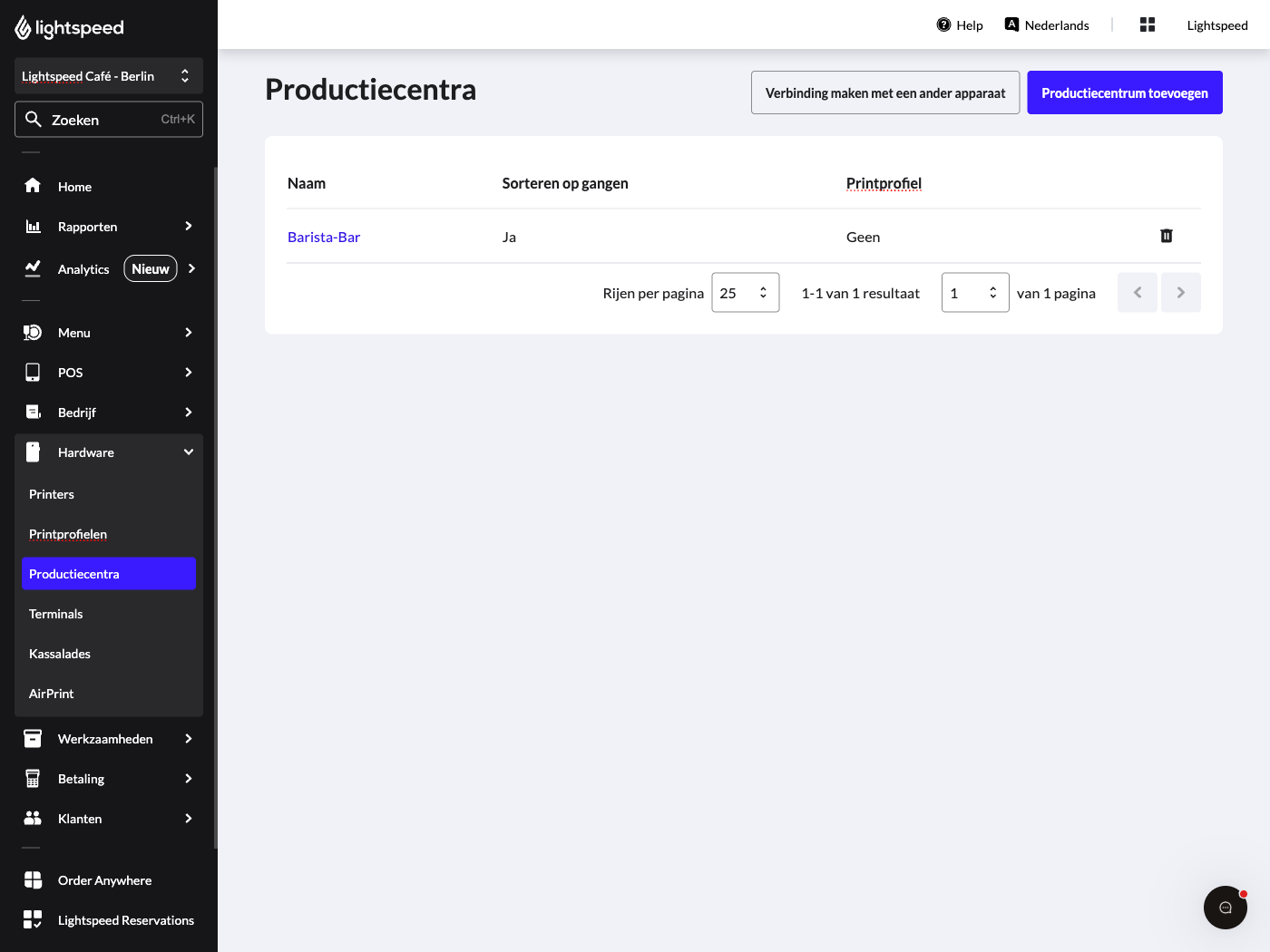Expand the Betaling section chevron
The image size is (1270, 952).
189,779
